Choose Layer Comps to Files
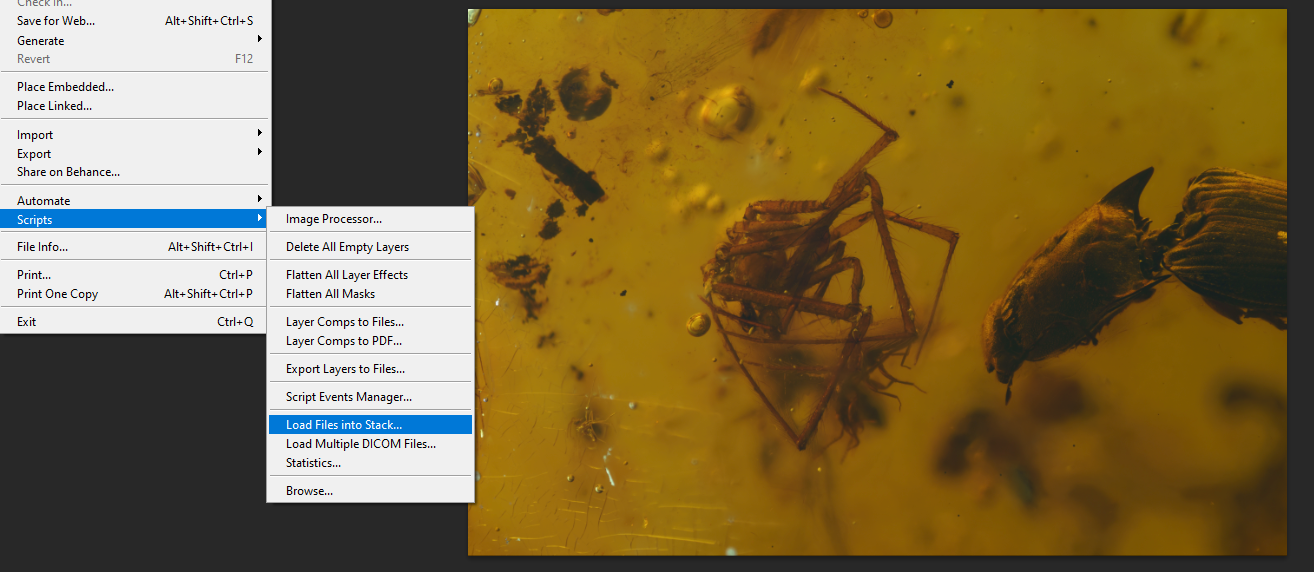The width and height of the screenshot is (1314, 572). [345, 322]
